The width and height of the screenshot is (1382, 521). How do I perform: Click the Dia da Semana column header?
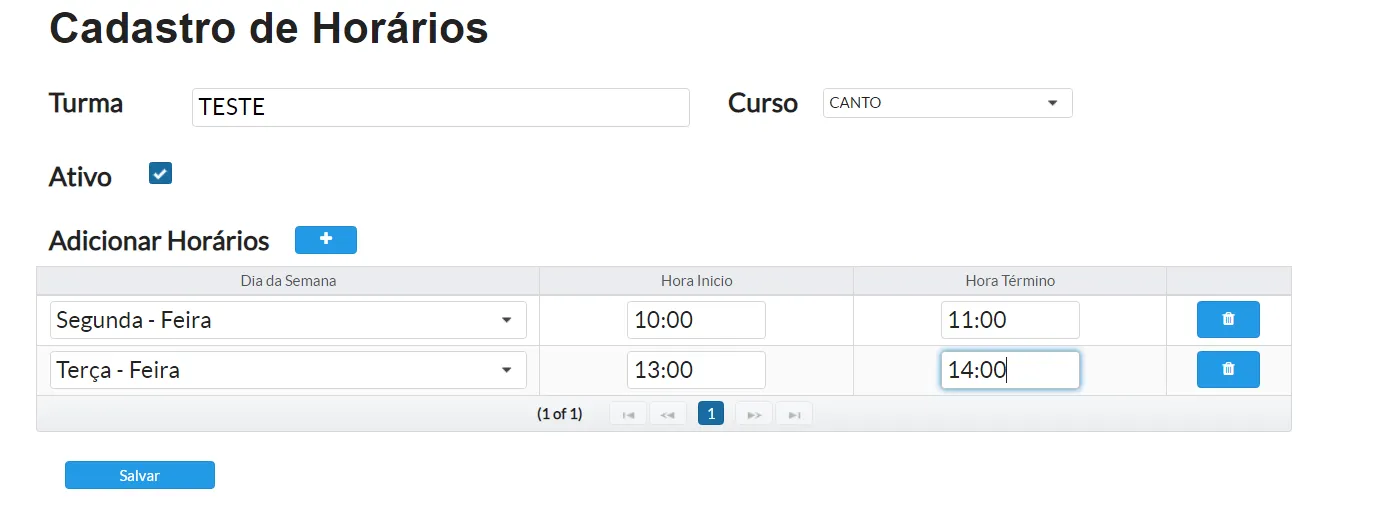(288, 281)
